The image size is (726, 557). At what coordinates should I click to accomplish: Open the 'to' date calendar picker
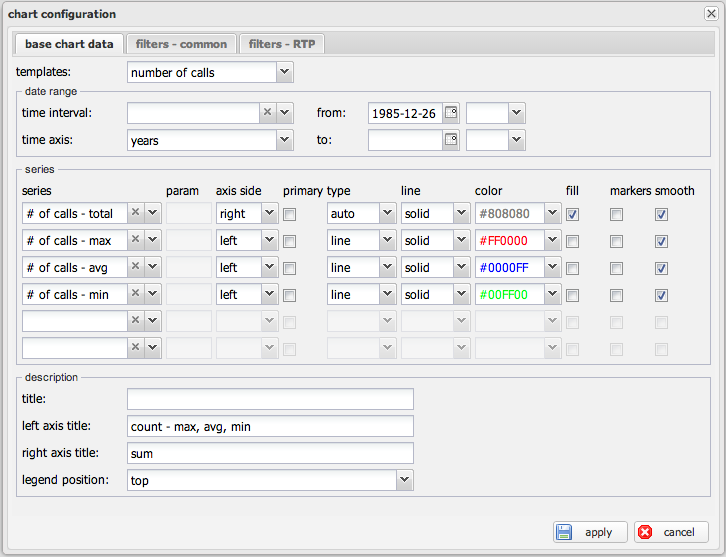[451, 140]
